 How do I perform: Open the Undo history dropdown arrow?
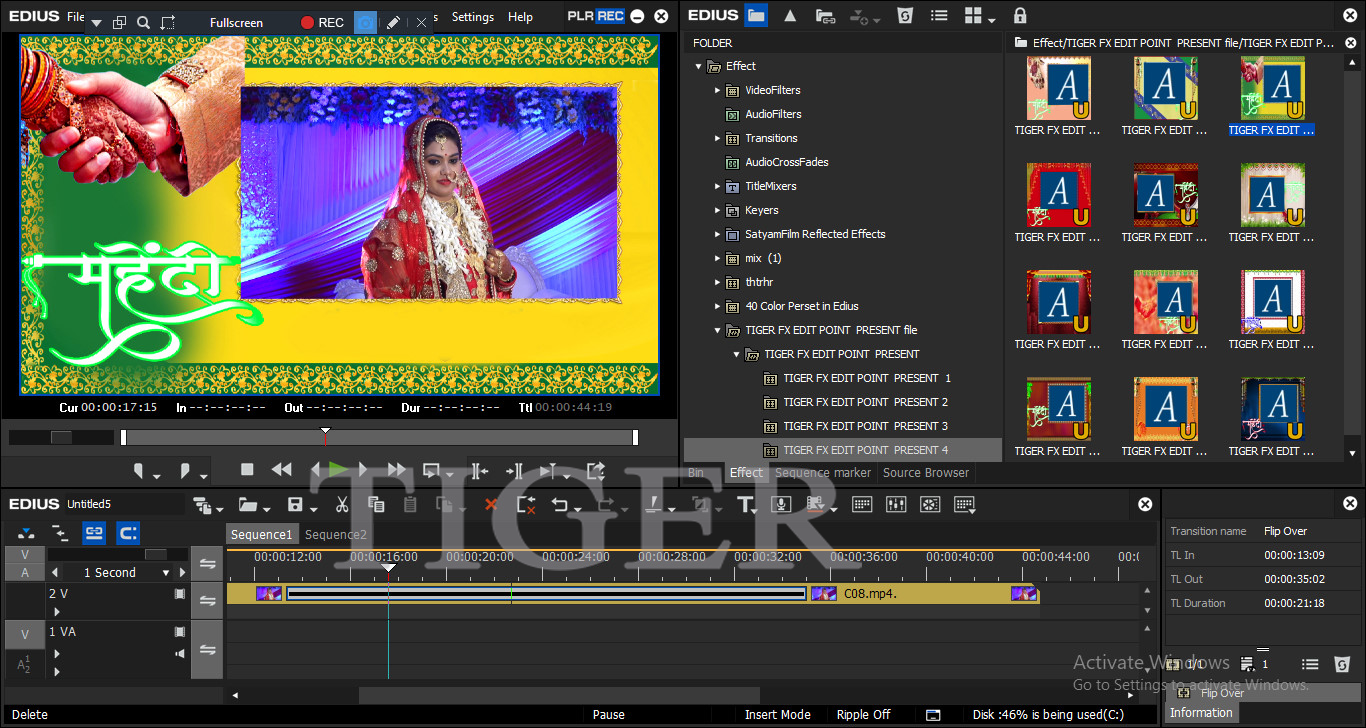pos(580,508)
